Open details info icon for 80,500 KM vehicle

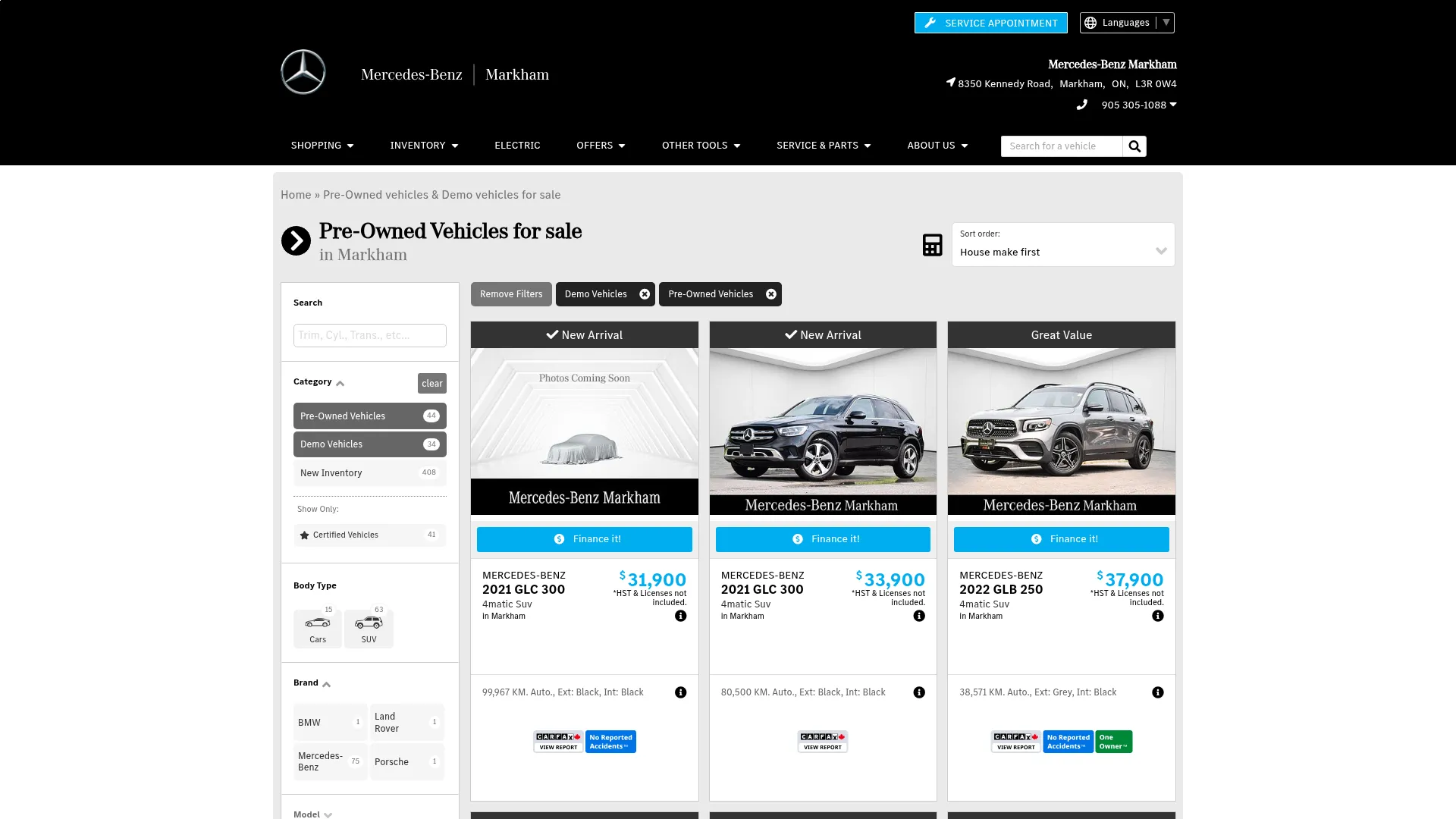[x=919, y=693]
